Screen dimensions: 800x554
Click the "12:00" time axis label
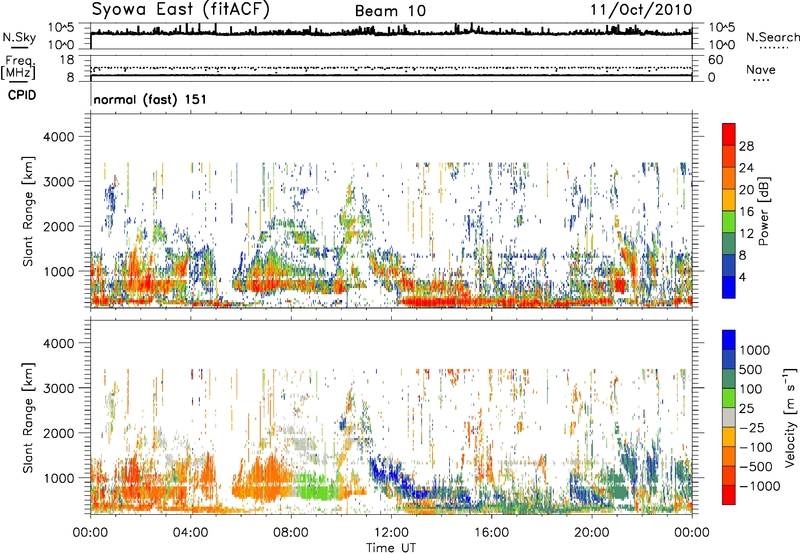(391, 533)
